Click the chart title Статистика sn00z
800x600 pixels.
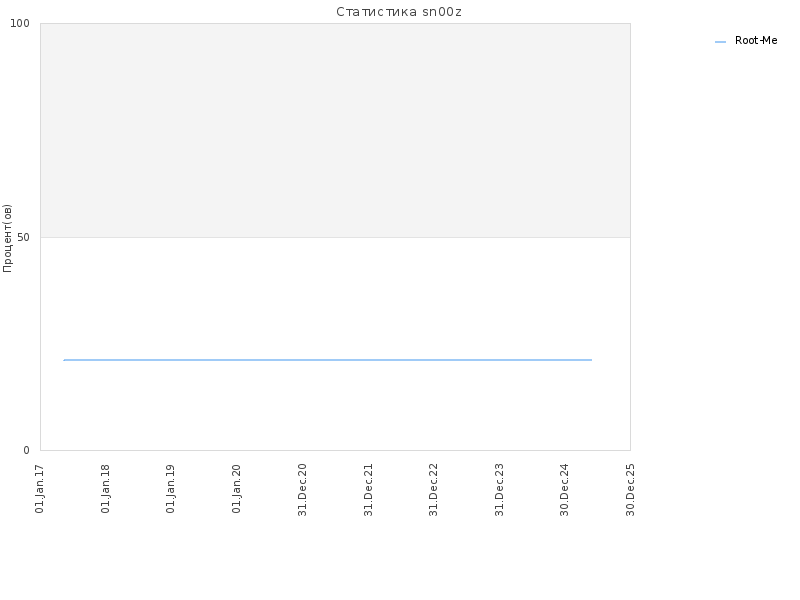(x=399, y=12)
